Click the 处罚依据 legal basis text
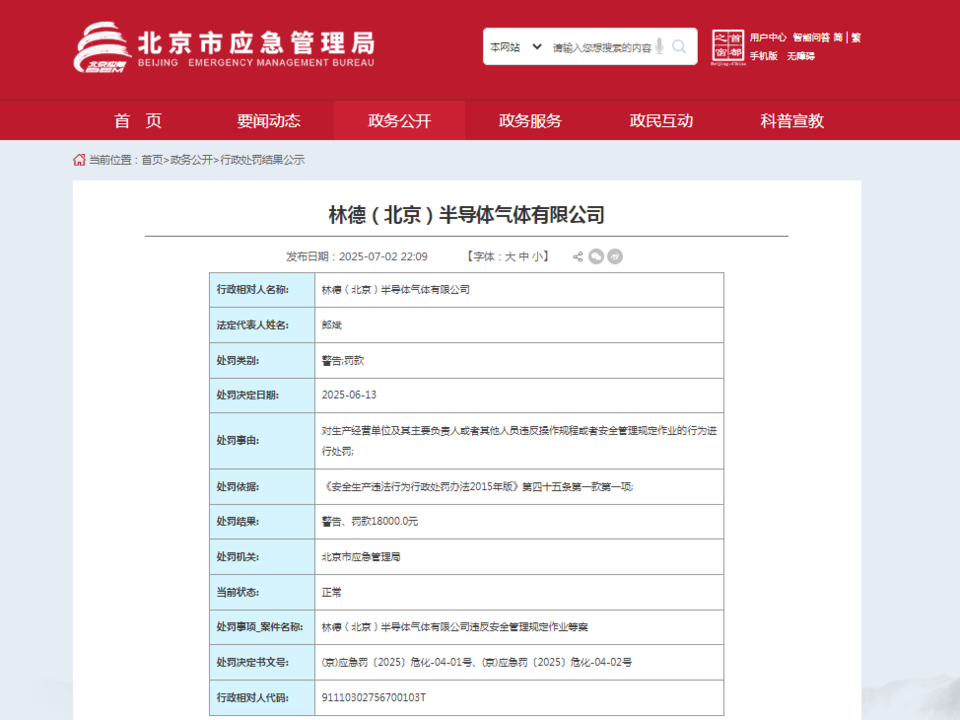Screen dimensions: 960x720 pyautogui.click(x=478, y=487)
